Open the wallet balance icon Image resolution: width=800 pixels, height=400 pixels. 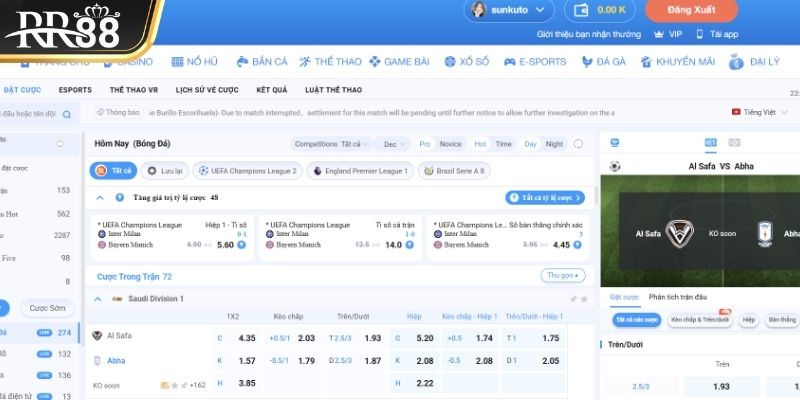[x=581, y=10]
